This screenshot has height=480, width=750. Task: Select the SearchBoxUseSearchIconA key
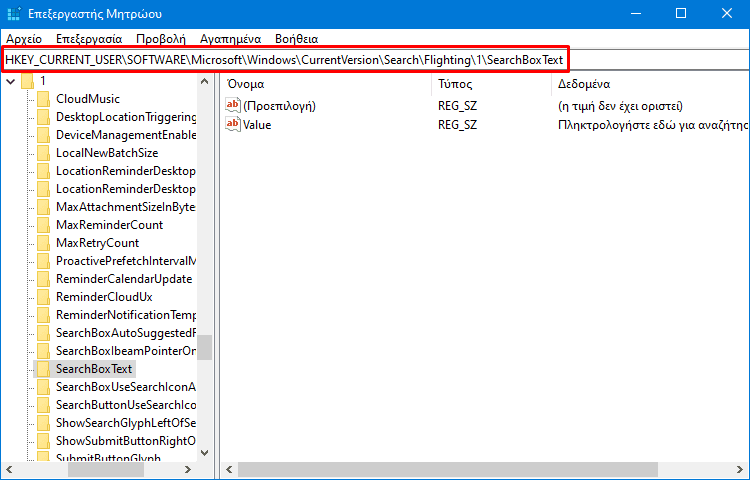pos(126,387)
